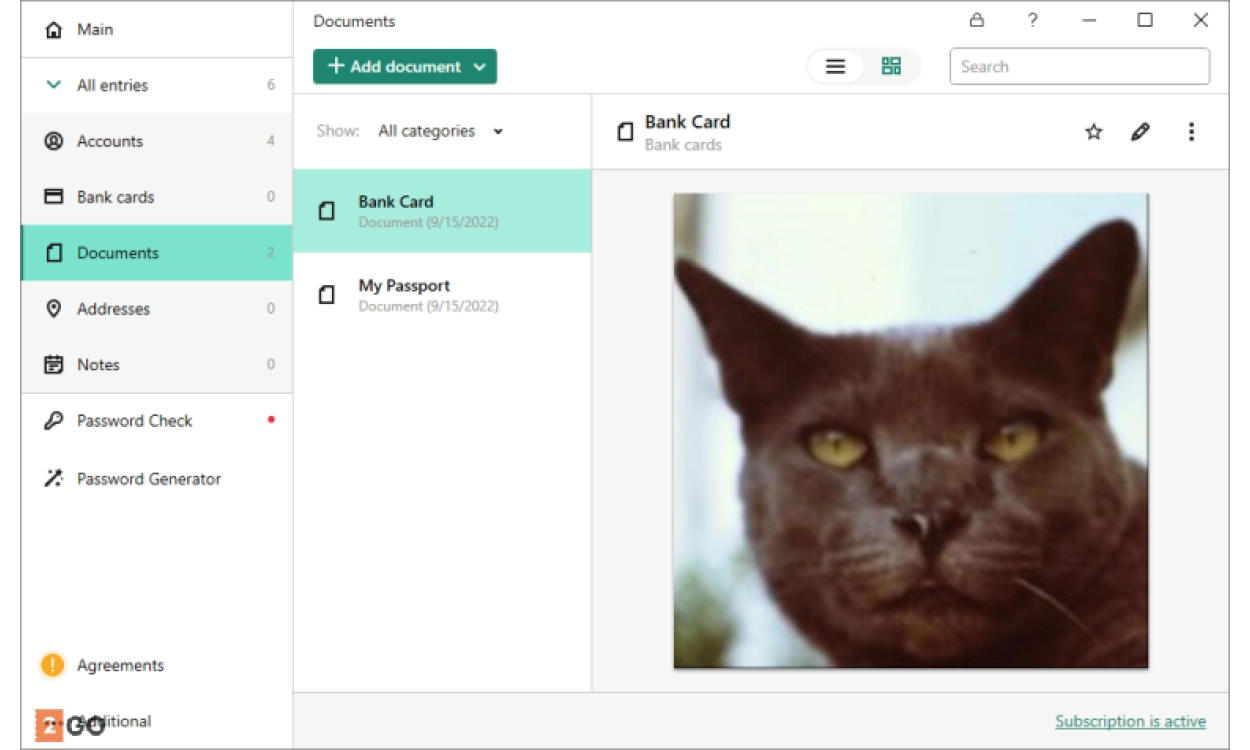Go to Accounts section
Viewport: 1250px width, 750px height.
click(x=110, y=141)
